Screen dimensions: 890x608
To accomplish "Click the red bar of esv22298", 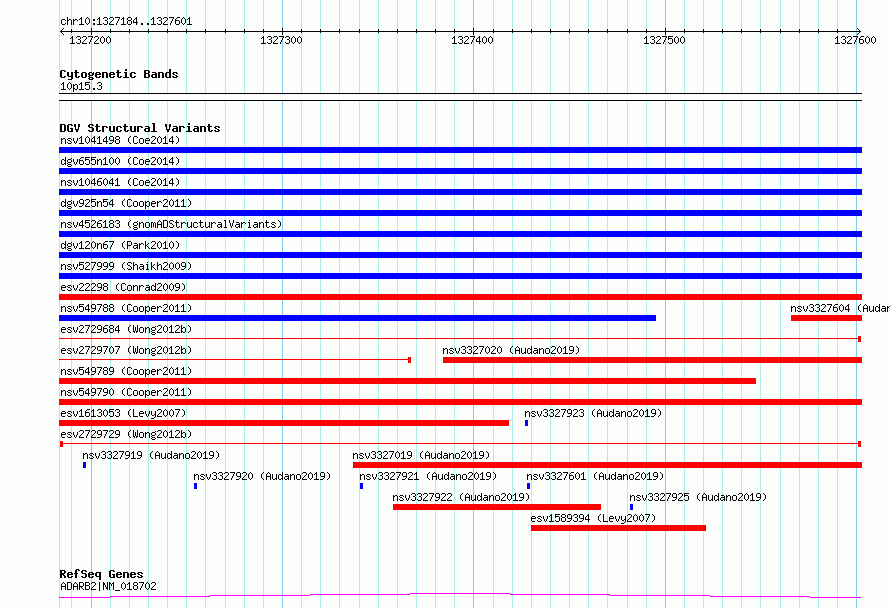I will point(460,297).
